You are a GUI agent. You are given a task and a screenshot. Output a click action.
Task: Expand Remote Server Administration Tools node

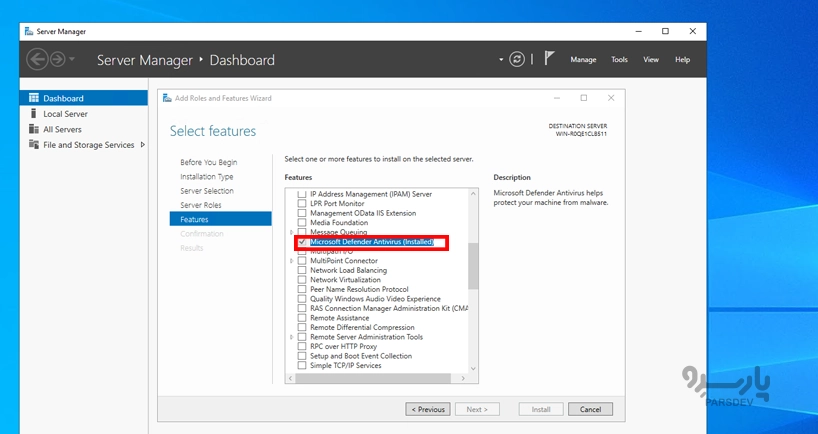pos(292,337)
